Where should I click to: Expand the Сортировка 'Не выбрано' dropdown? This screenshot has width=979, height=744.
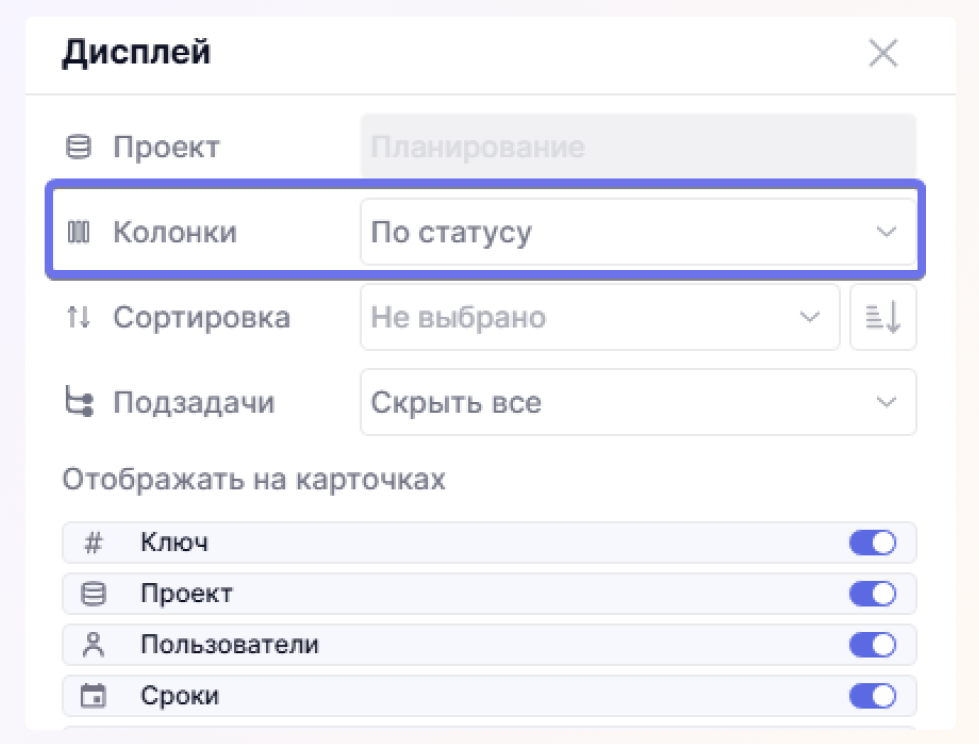[x=599, y=318]
